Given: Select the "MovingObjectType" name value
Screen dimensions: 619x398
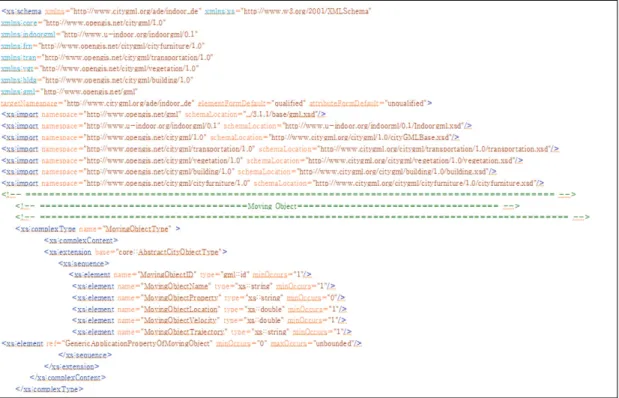Looking at the screenshot, I should [137, 229].
